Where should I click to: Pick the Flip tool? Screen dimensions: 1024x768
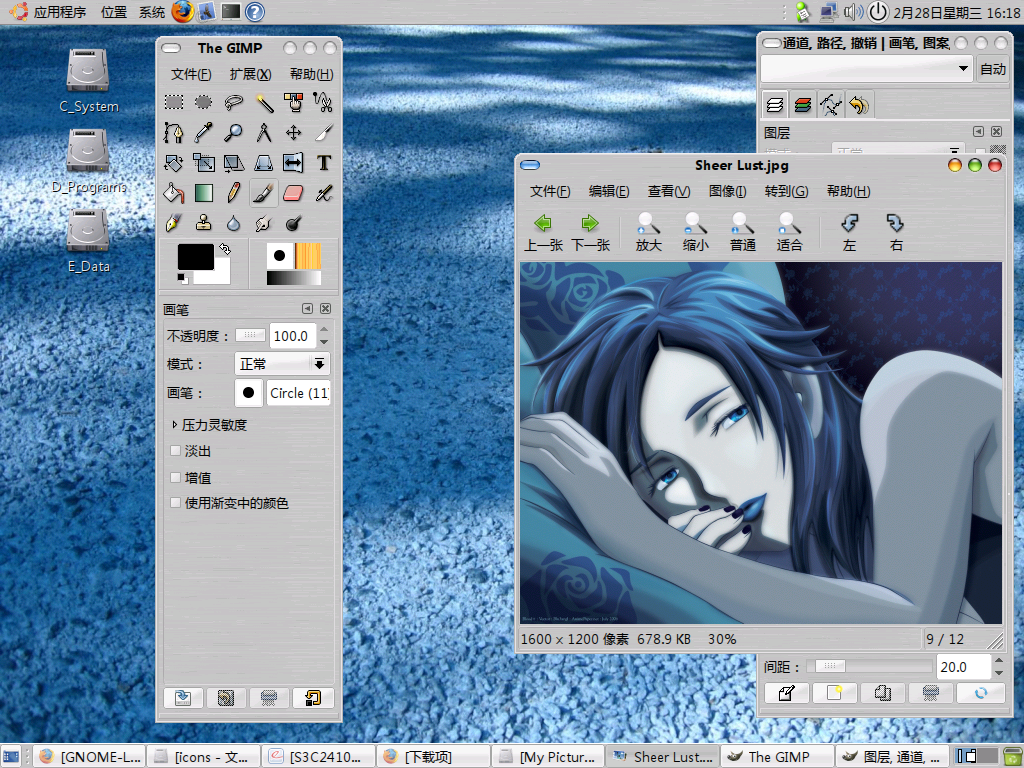click(x=293, y=163)
